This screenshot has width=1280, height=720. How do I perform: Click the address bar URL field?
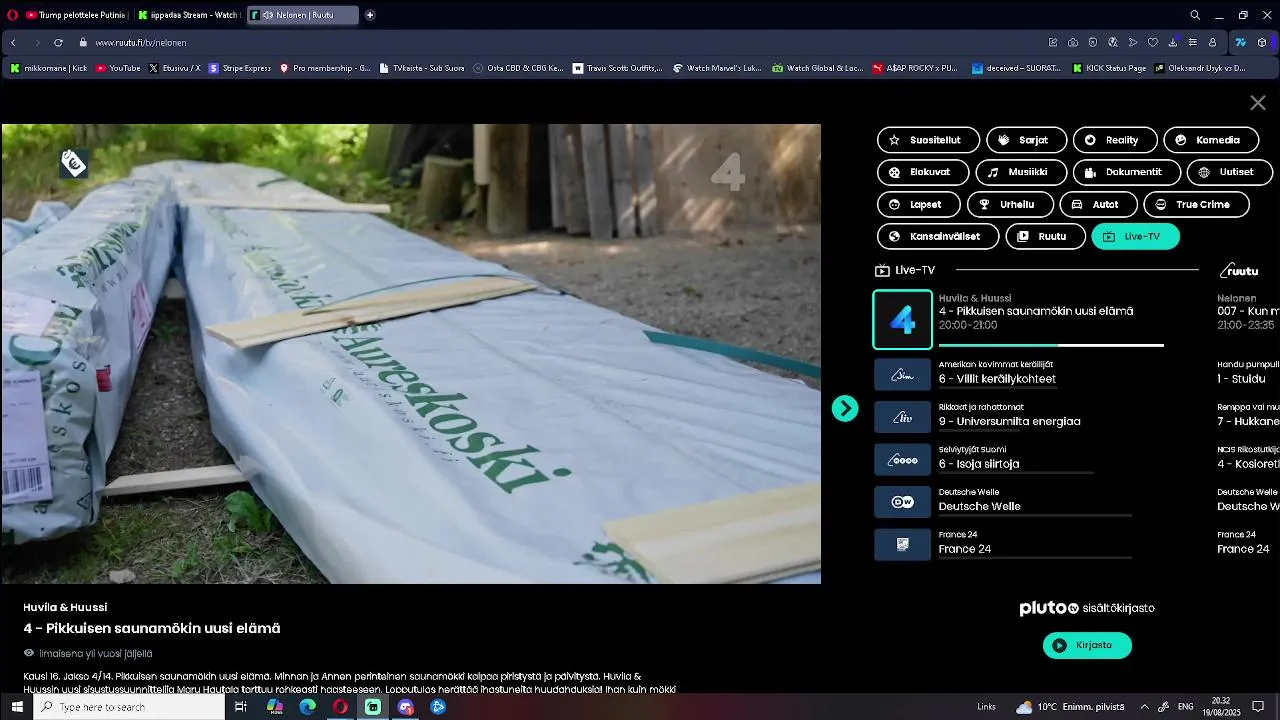560,43
